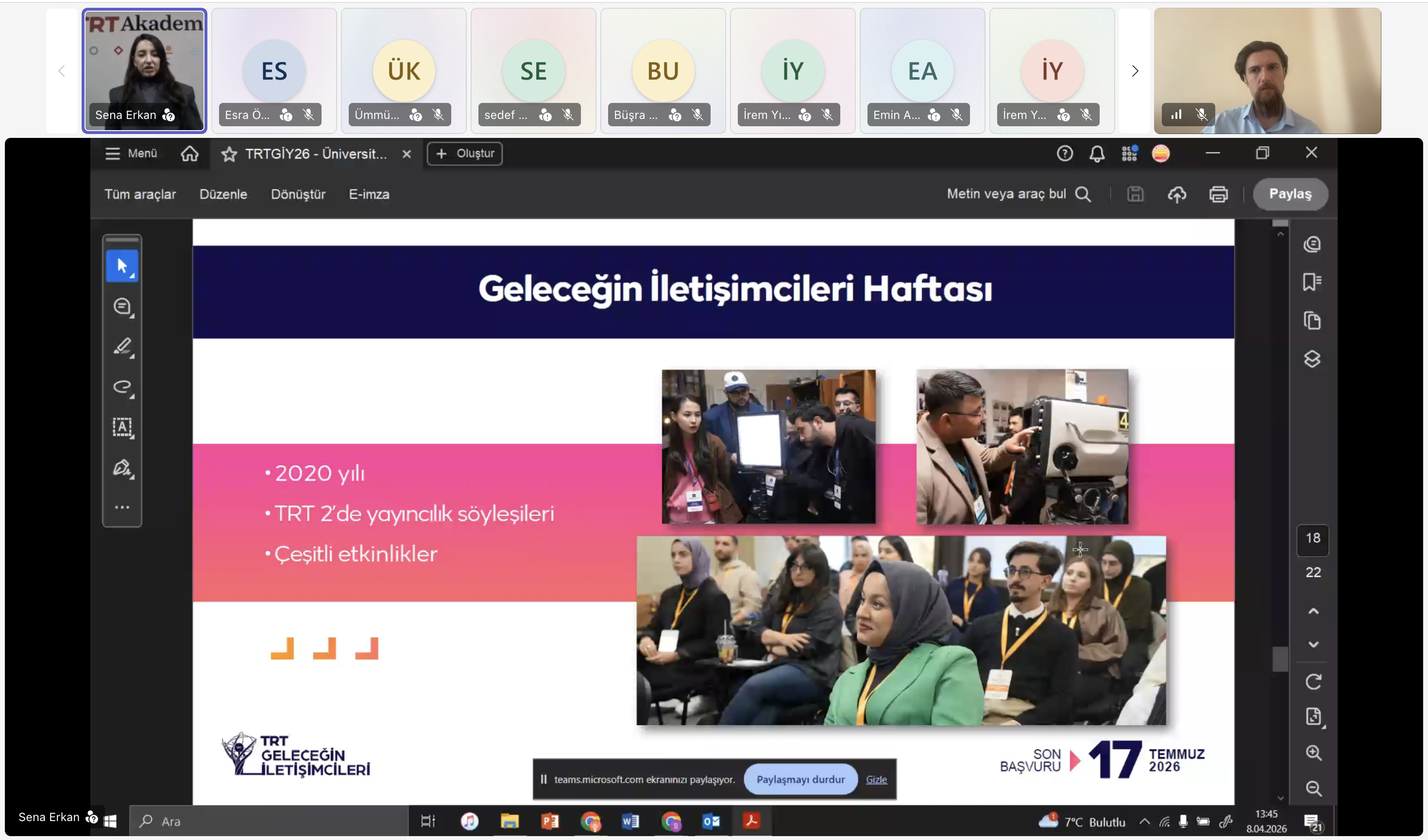The height and width of the screenshot is (840, 1428).
Task: Open the Dönüştür menu
Action: click(x=298, y=194)
